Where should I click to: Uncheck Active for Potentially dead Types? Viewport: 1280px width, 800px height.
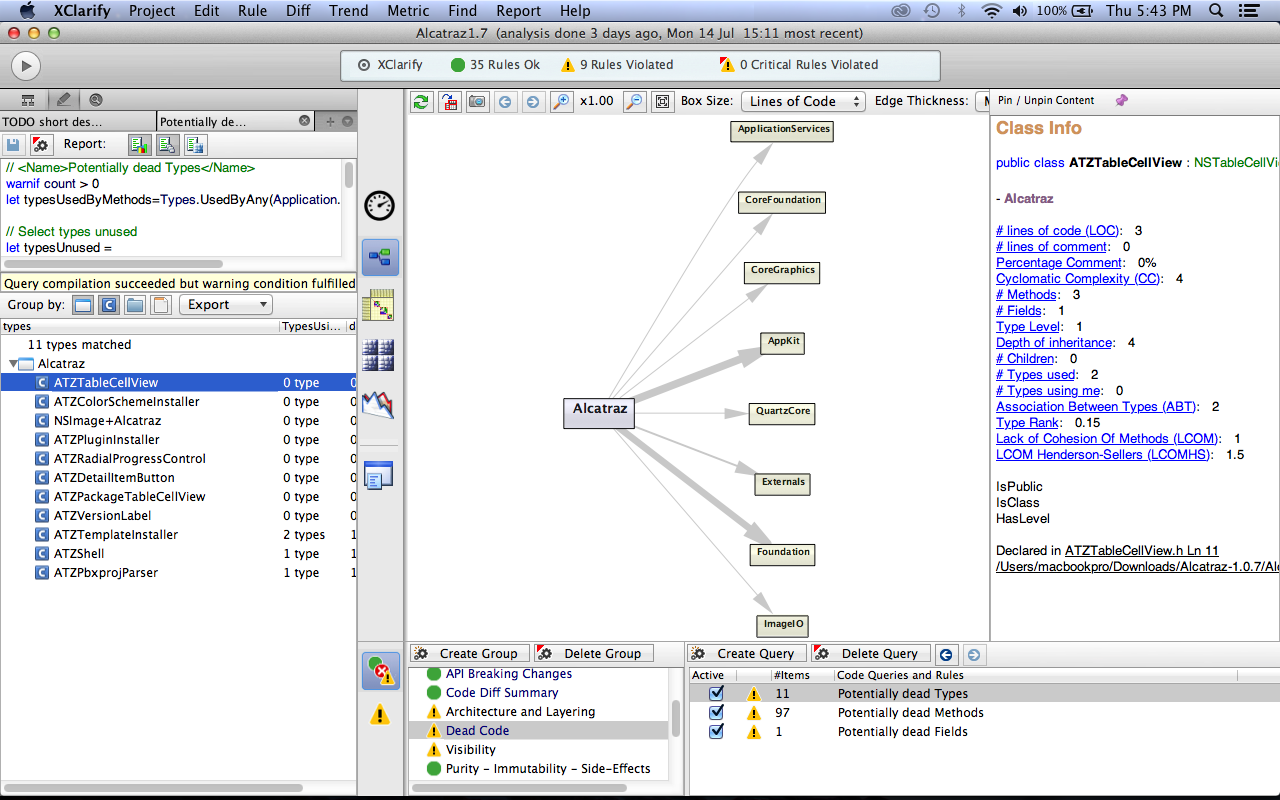point(716,693)
